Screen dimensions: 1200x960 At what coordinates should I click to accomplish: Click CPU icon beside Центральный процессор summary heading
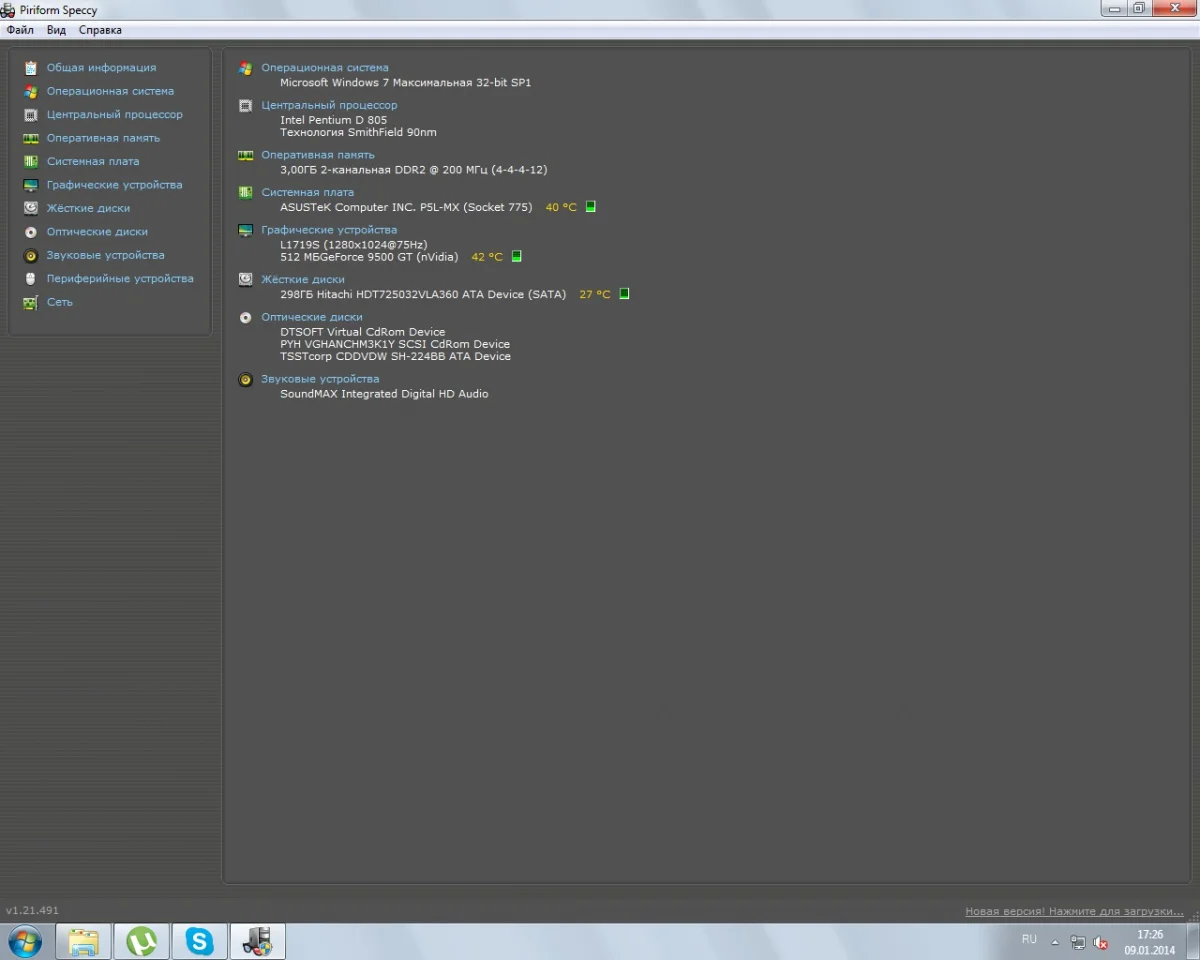[x=246, y=105]
